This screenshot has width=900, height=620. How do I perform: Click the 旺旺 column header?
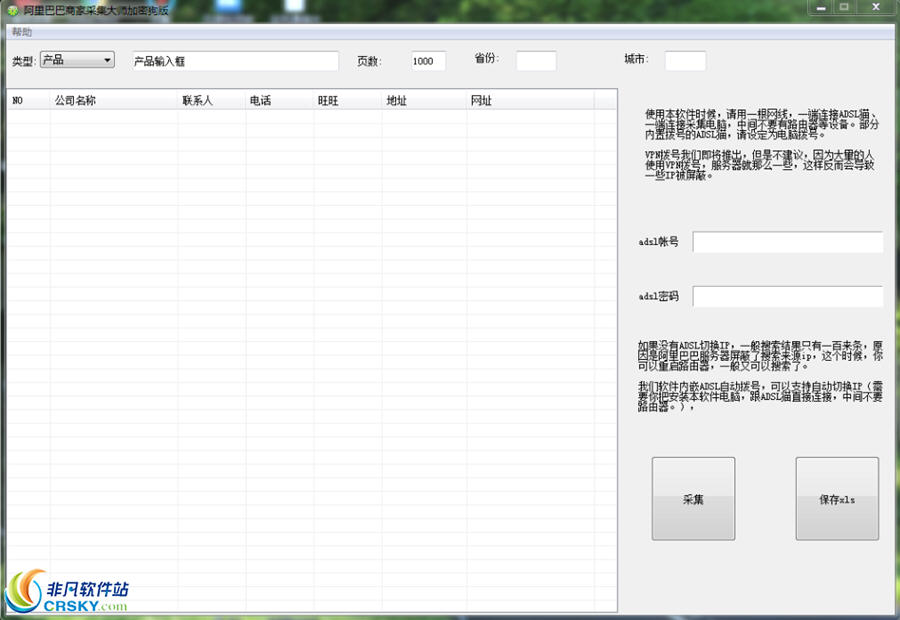(x=348, y=100)
